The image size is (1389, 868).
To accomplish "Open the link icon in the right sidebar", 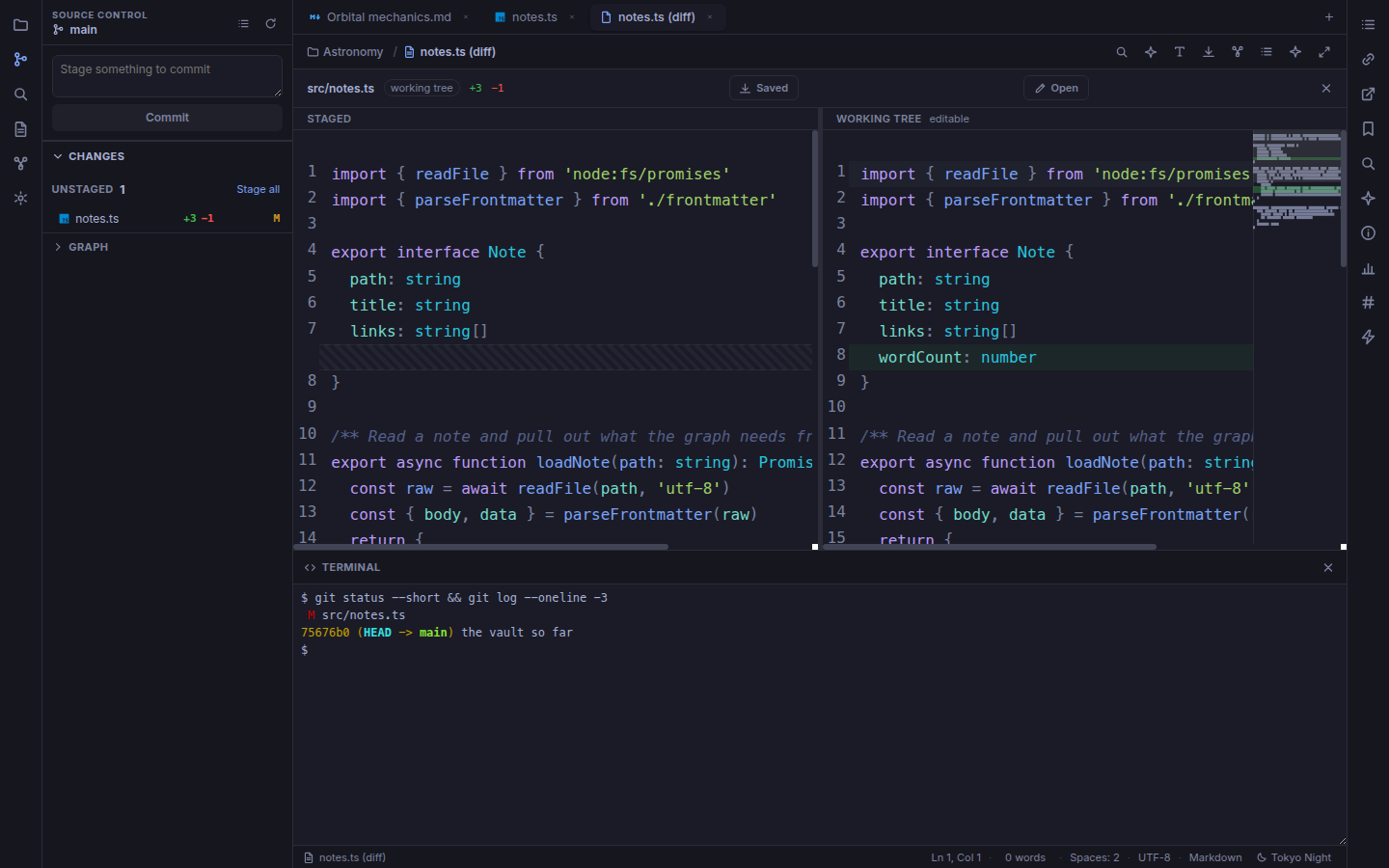I will [1368, 60].
